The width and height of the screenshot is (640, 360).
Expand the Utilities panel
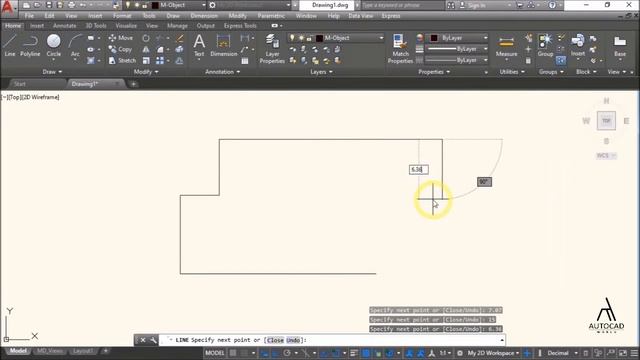512,71
